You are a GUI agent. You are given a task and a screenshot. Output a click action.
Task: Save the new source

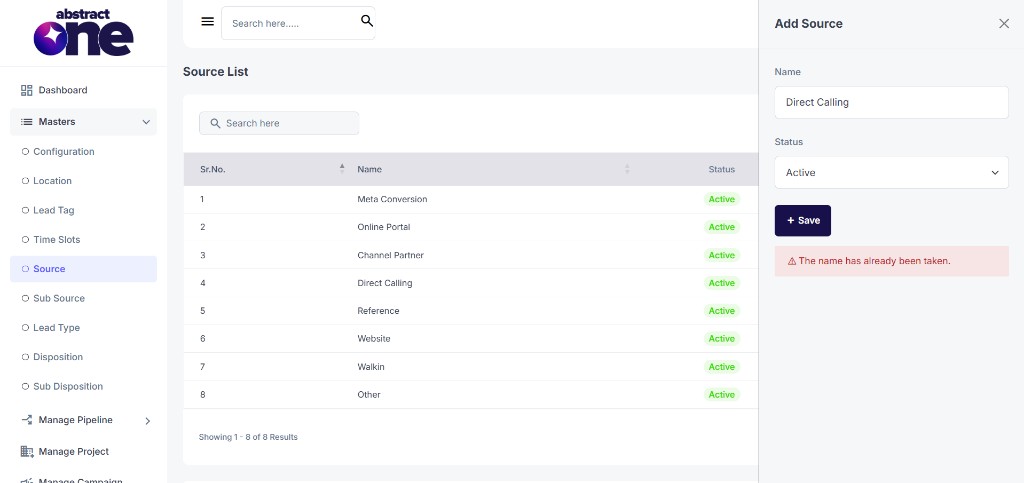803,221
